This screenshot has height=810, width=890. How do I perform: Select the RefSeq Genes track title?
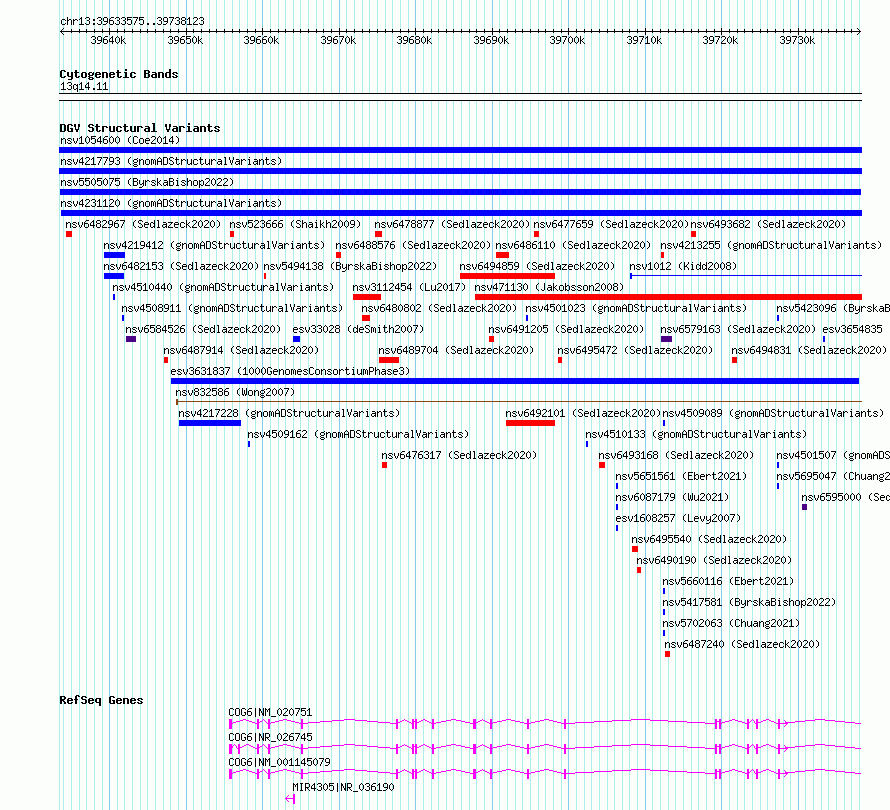[x=101, y=700]
